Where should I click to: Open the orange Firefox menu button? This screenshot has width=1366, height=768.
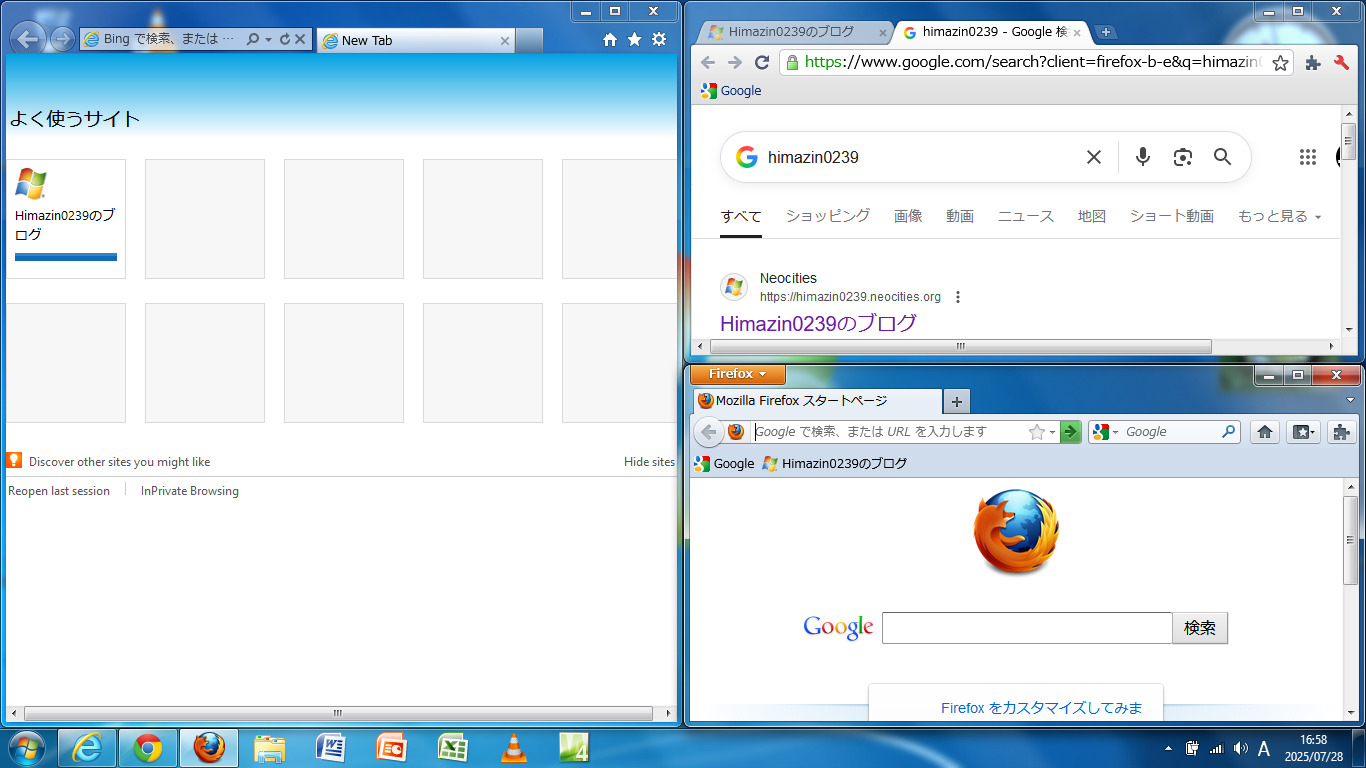pos(737,374)
